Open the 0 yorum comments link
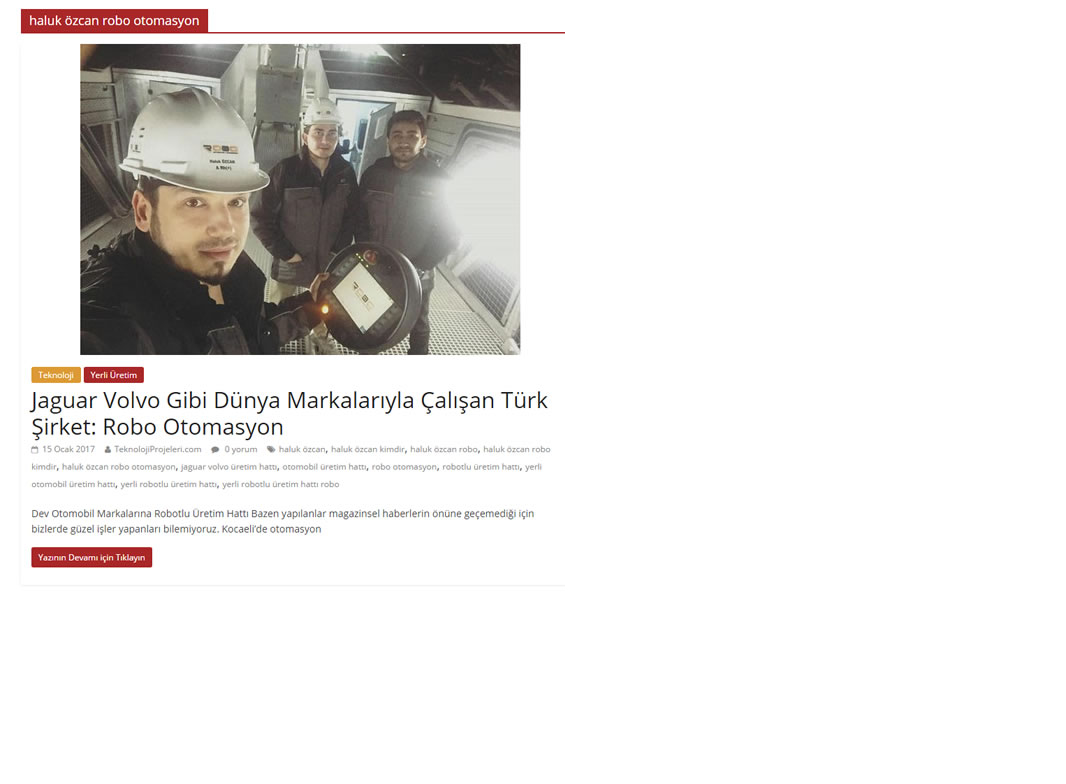 tap(241, 449)
